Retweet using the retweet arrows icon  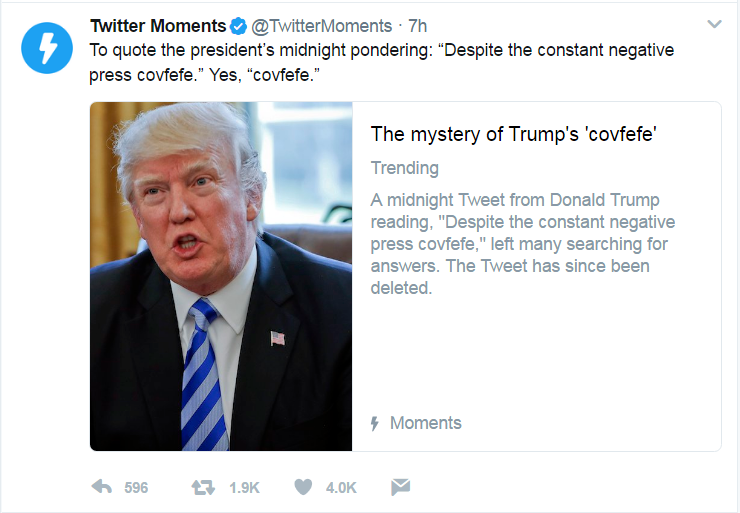point(203,487)
